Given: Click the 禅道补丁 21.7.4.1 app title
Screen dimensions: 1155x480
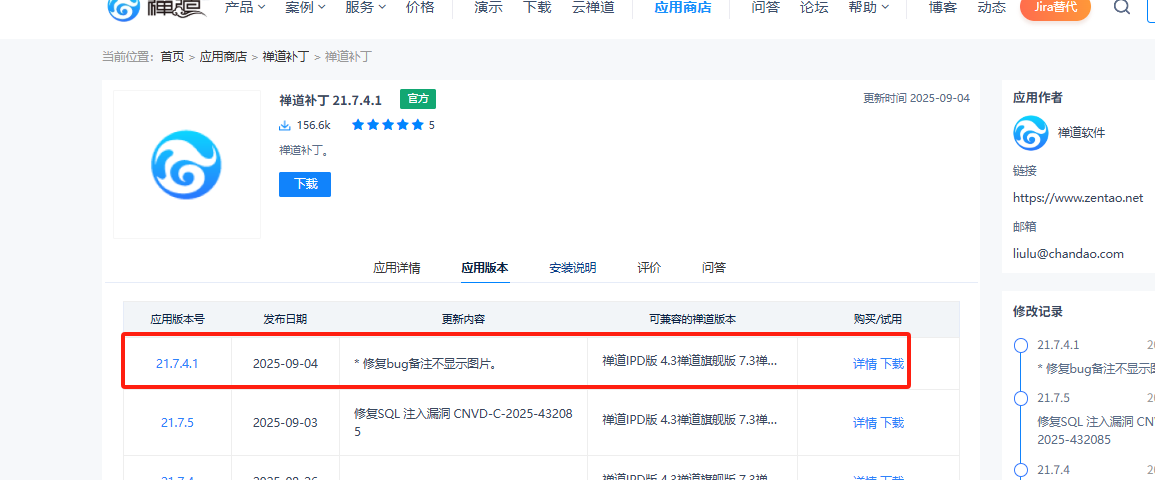Looking at the screenshot, I should click(x=331, y=99).
